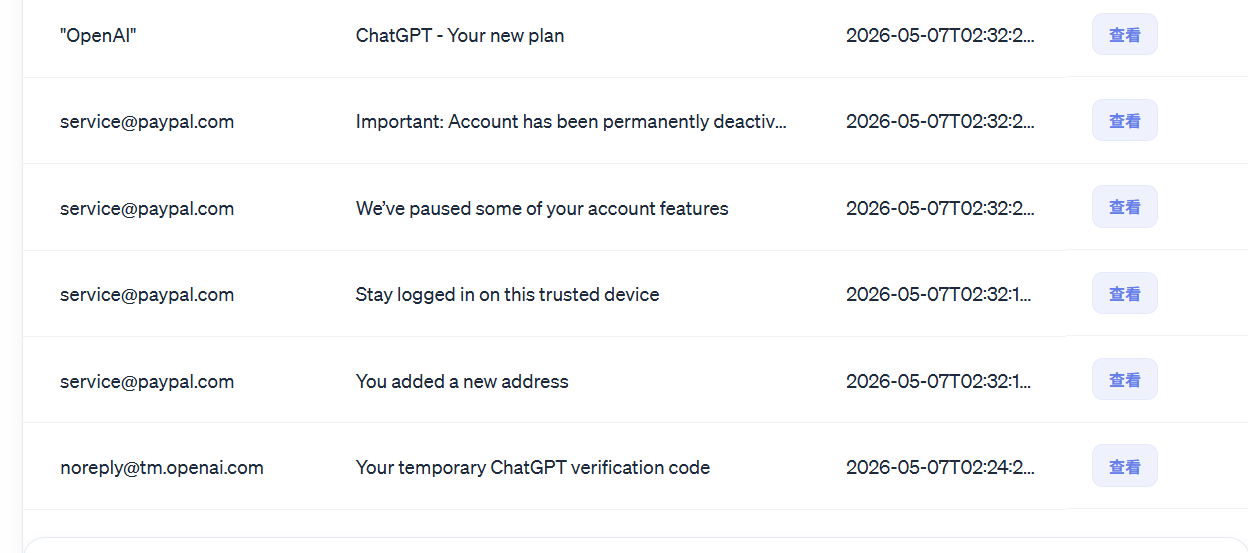Select subject ChatGPT - Your new plan
The width and height of the screenshot is (1248, 553).
pos(460,36)
